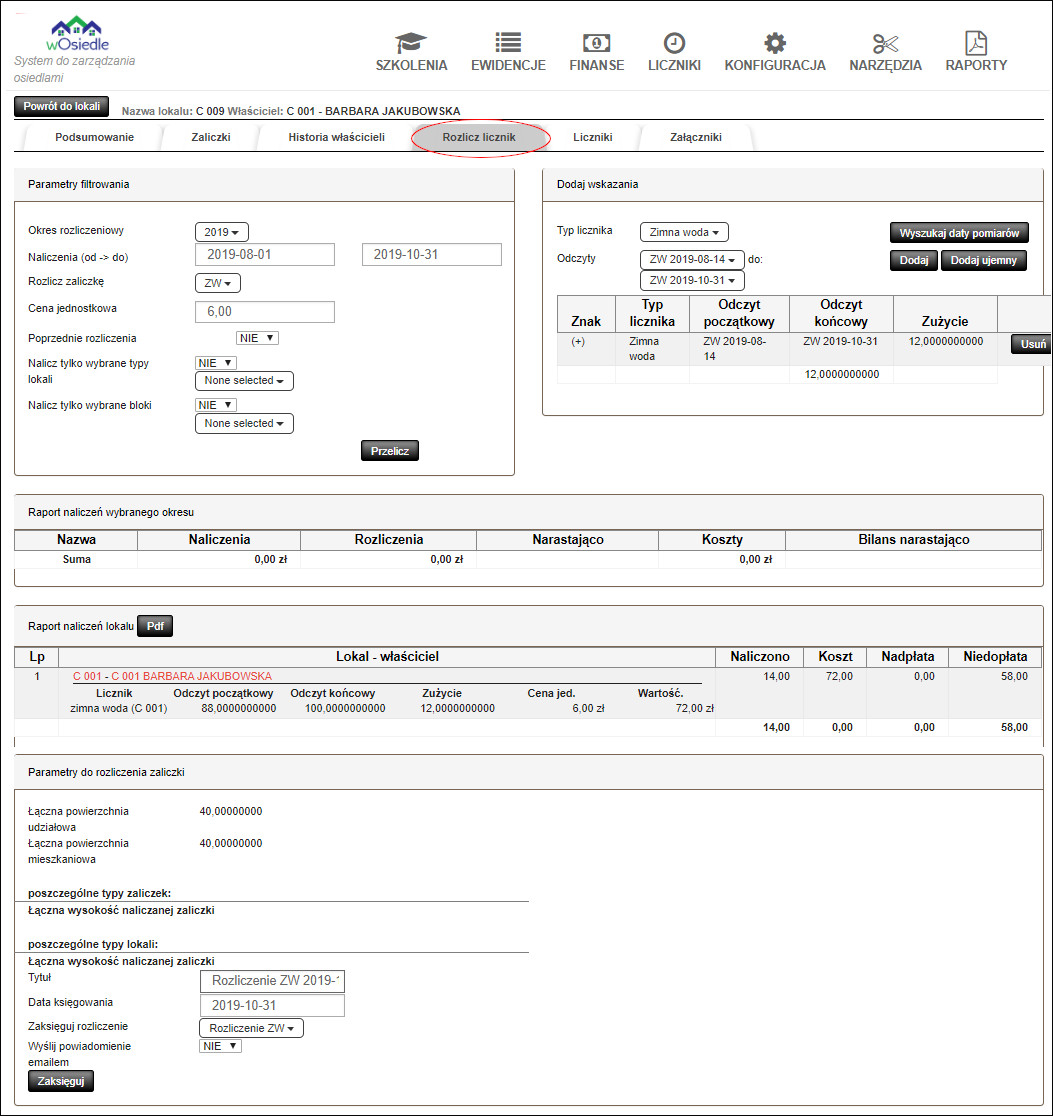Viewport: 1053px width, 1116px height.
Task: Click the zimna woda (C 001) meter name
Action: [x=119, y=709]
